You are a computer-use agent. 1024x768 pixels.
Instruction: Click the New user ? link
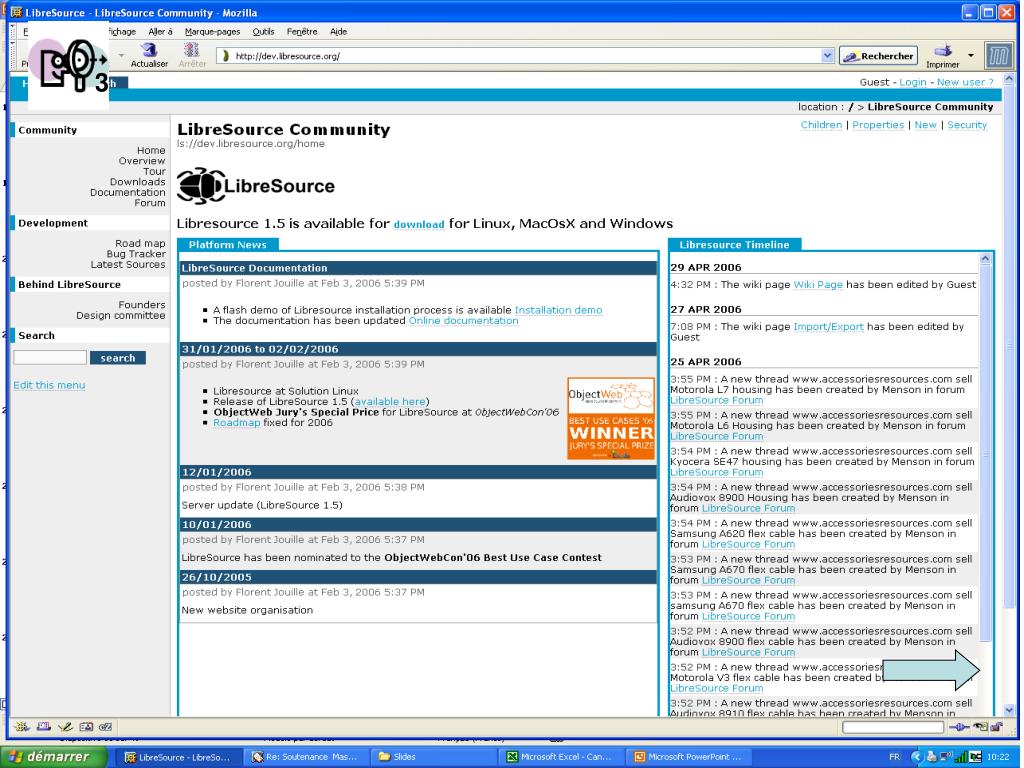[965, 82]
